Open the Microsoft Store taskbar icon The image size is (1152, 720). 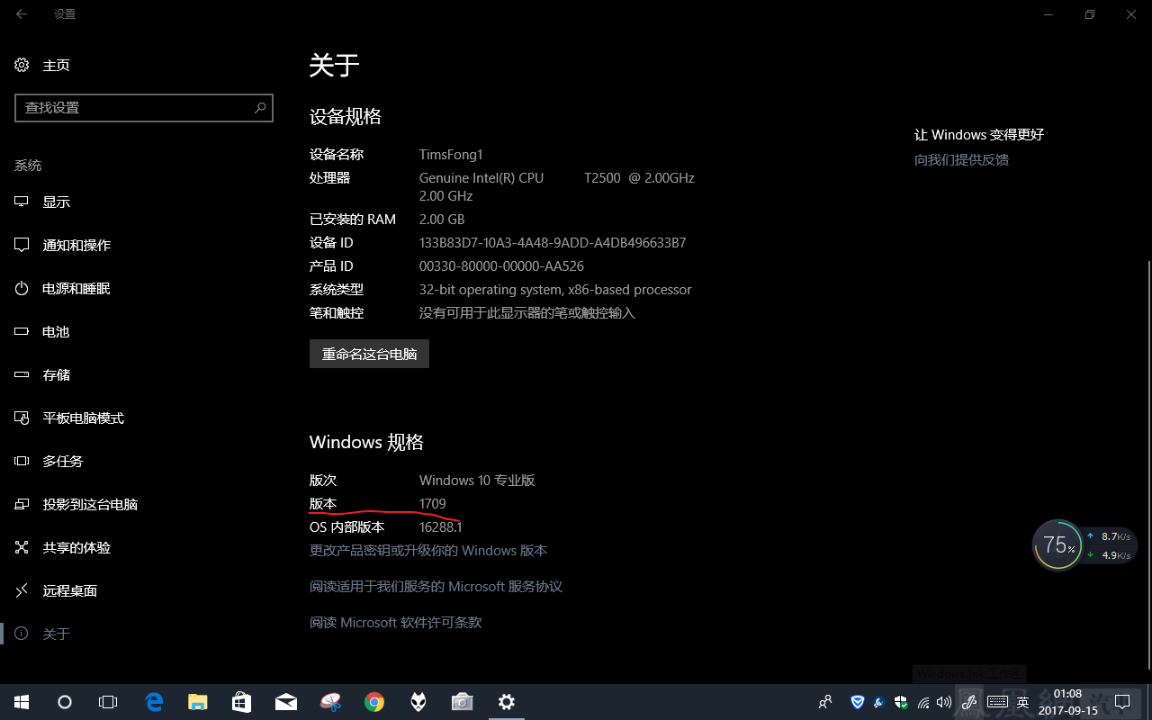pyautogui.click(x=241, y=702)
